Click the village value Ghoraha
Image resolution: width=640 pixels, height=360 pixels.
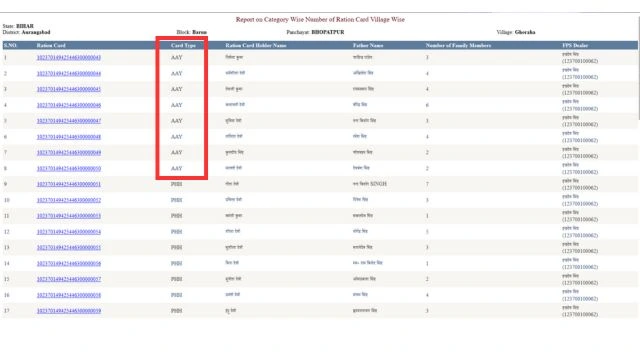tap(525, 32)
